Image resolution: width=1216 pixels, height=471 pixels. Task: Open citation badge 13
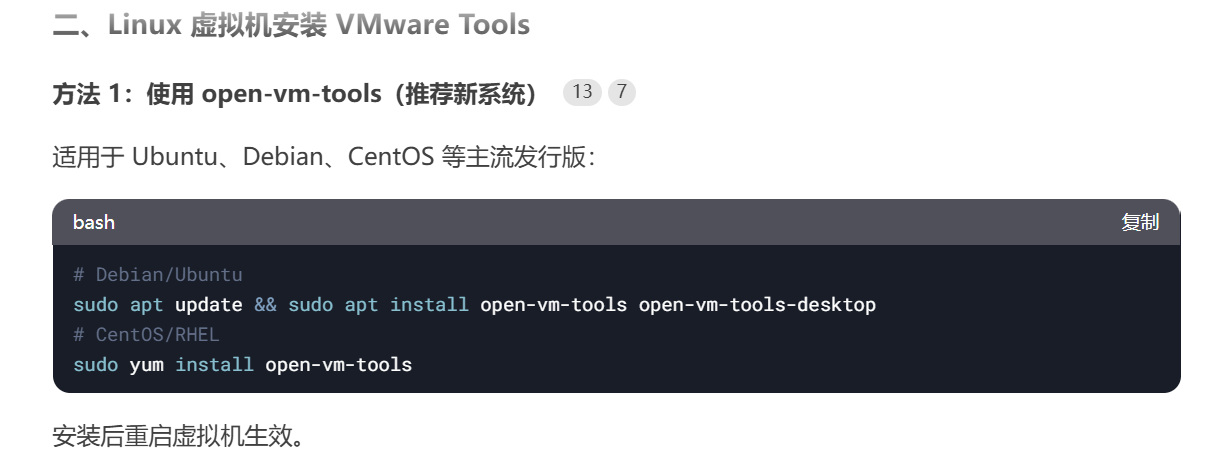tap(582, 92)
